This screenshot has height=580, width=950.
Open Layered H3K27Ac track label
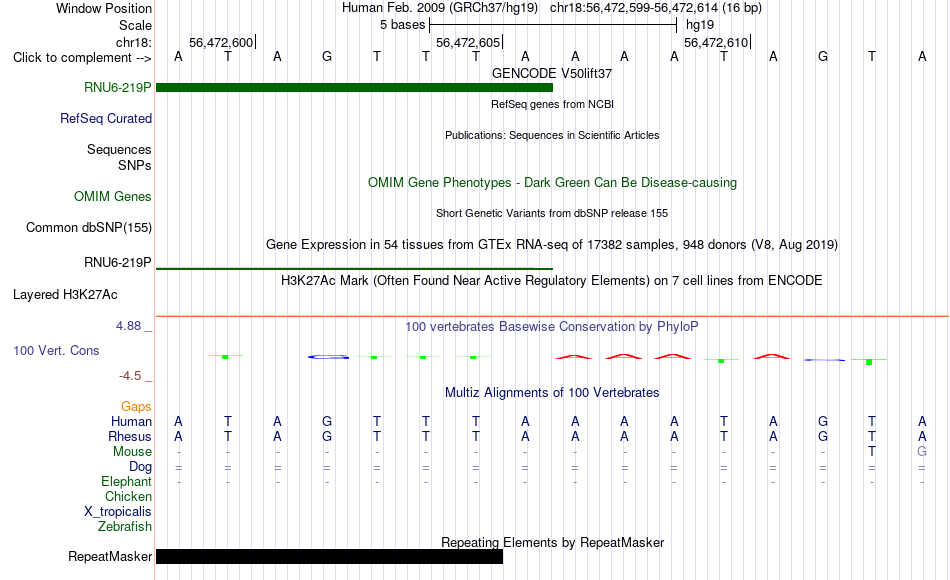[65, 295]
